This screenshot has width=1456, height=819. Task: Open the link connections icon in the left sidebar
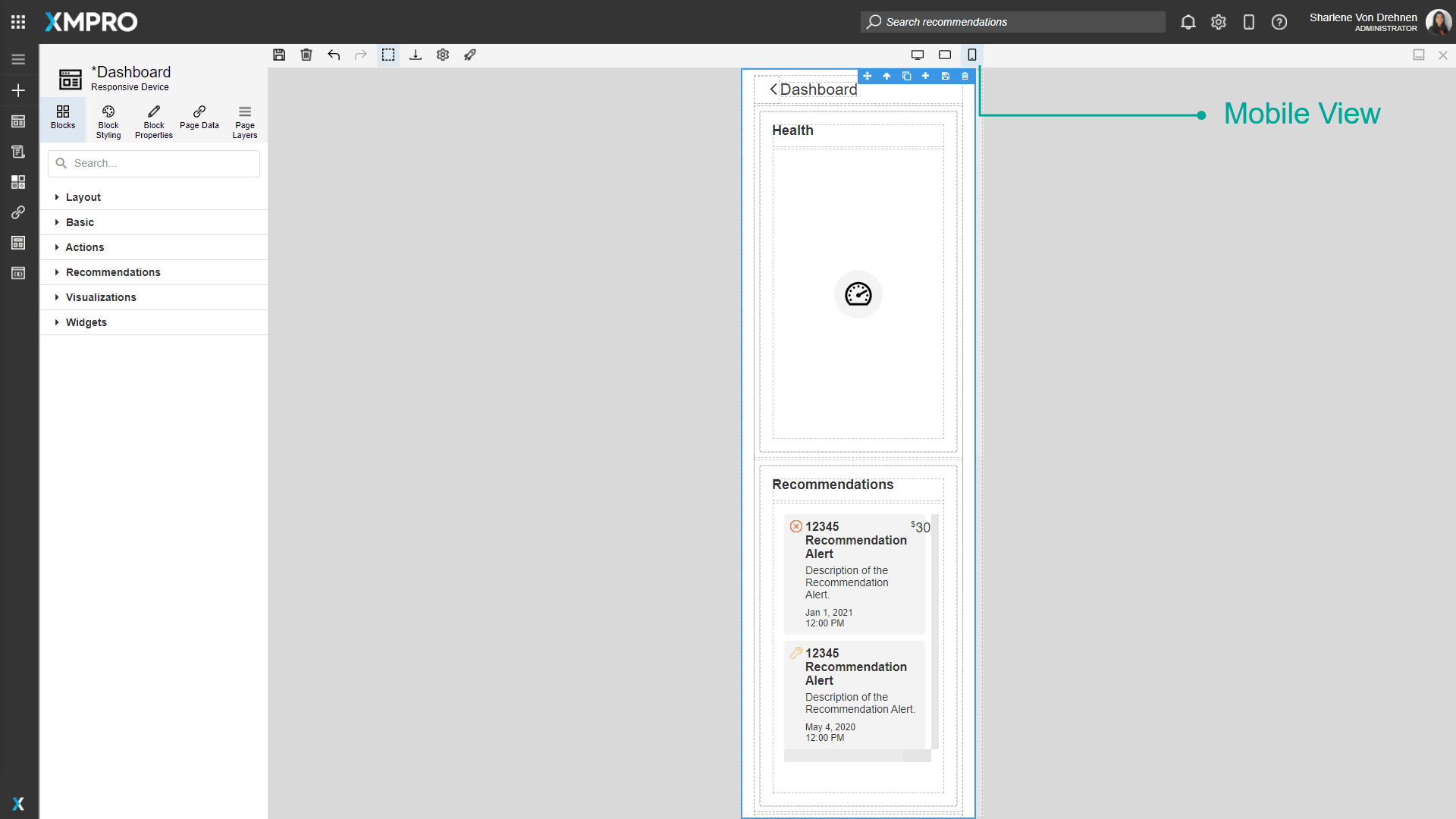[x=18, y=212]
